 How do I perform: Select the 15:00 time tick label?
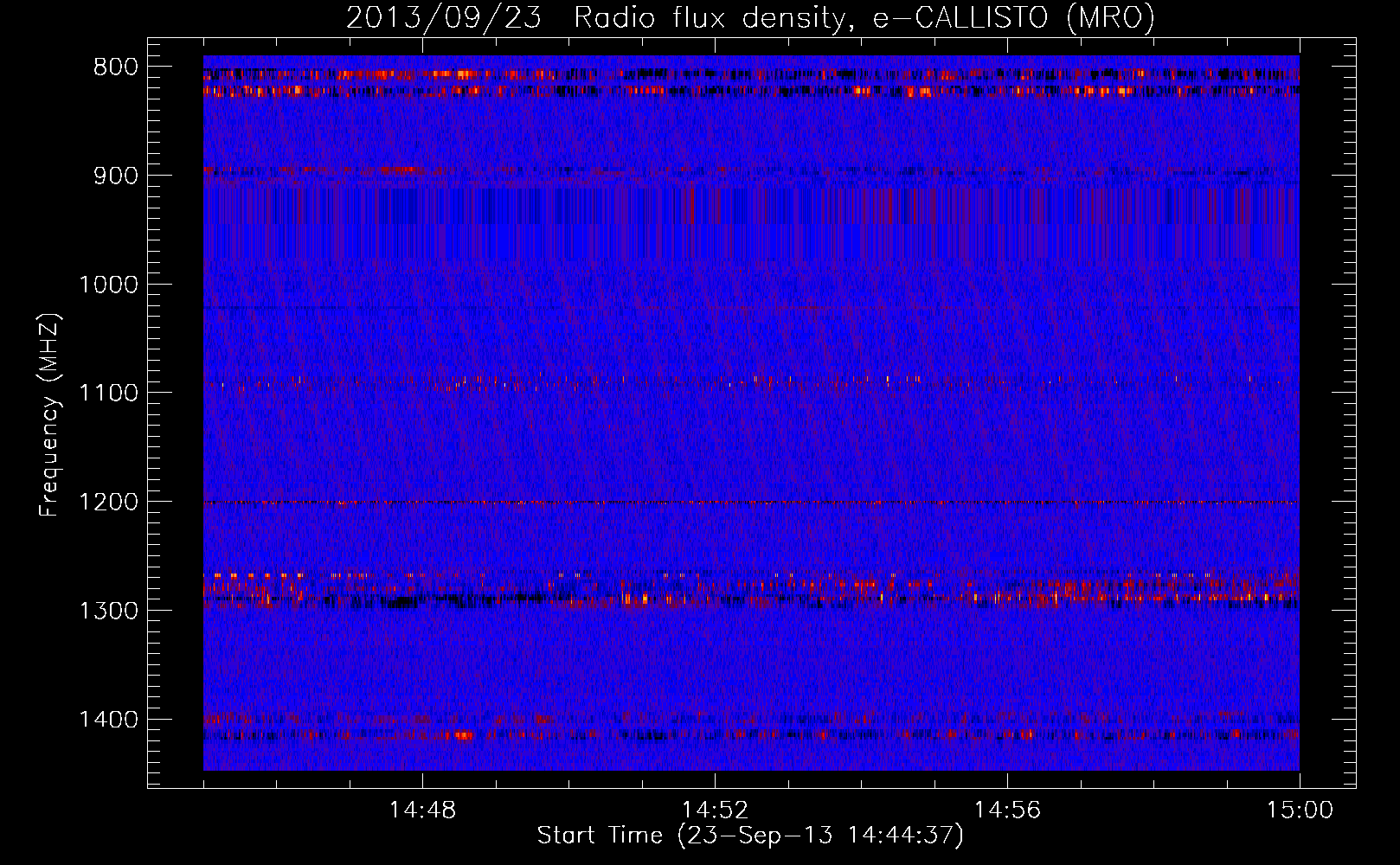1300,811
